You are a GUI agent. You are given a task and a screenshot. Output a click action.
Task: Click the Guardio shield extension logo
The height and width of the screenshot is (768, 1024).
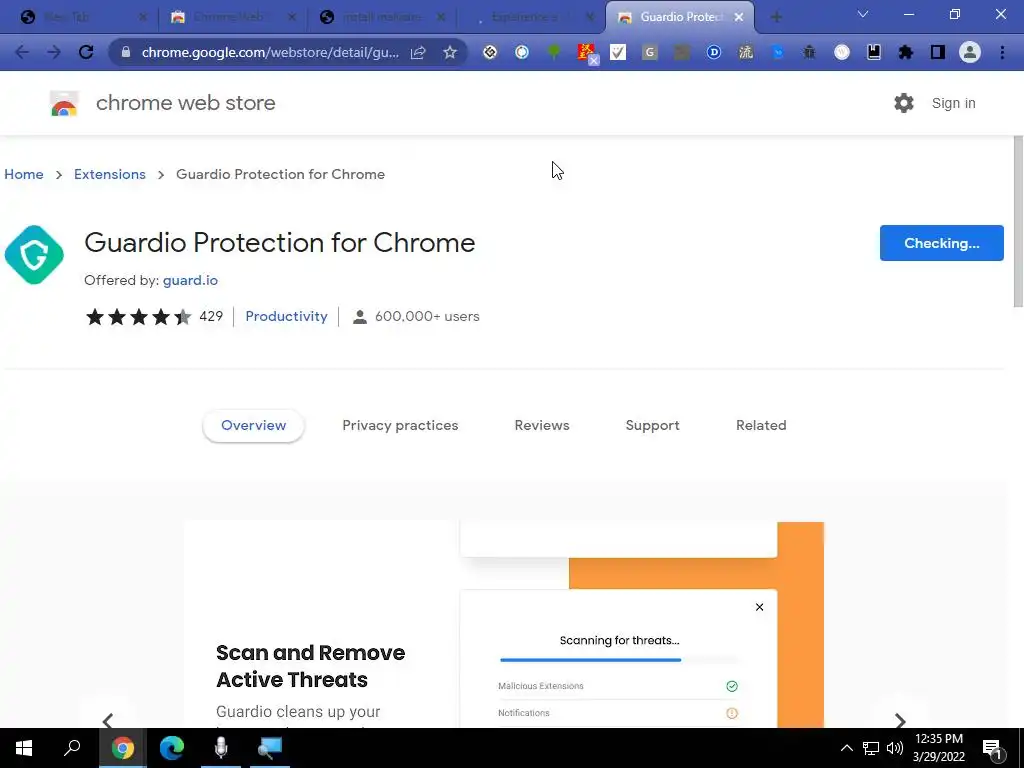[34, 255]
